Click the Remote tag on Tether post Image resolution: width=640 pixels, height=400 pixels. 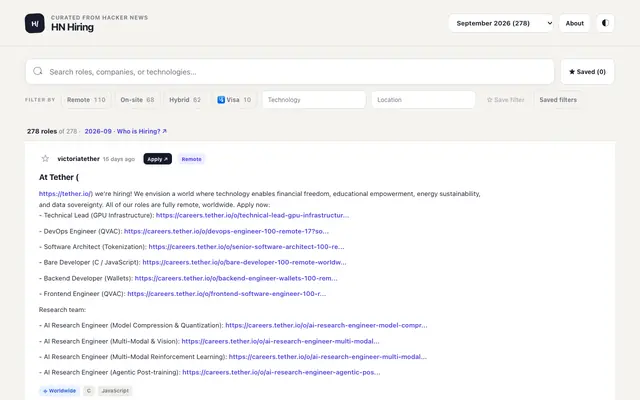coord(191,159)
